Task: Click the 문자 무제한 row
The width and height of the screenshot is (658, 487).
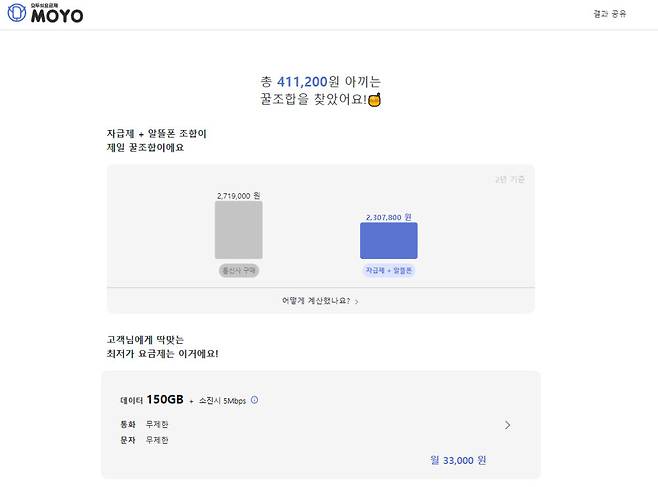Action: click(x=145, y=438)
